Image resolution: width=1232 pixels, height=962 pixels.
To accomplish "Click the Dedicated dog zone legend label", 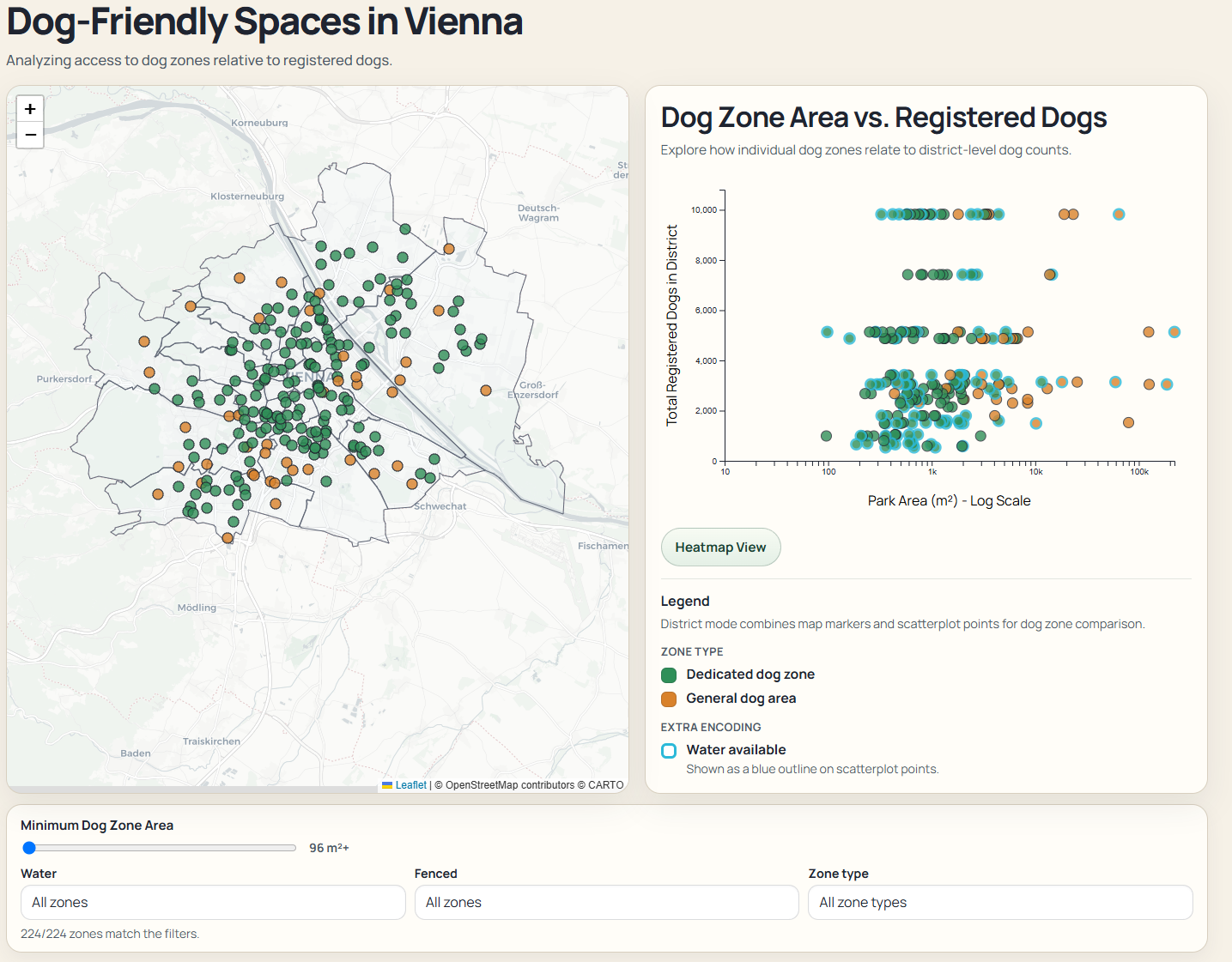I will 750,675.
